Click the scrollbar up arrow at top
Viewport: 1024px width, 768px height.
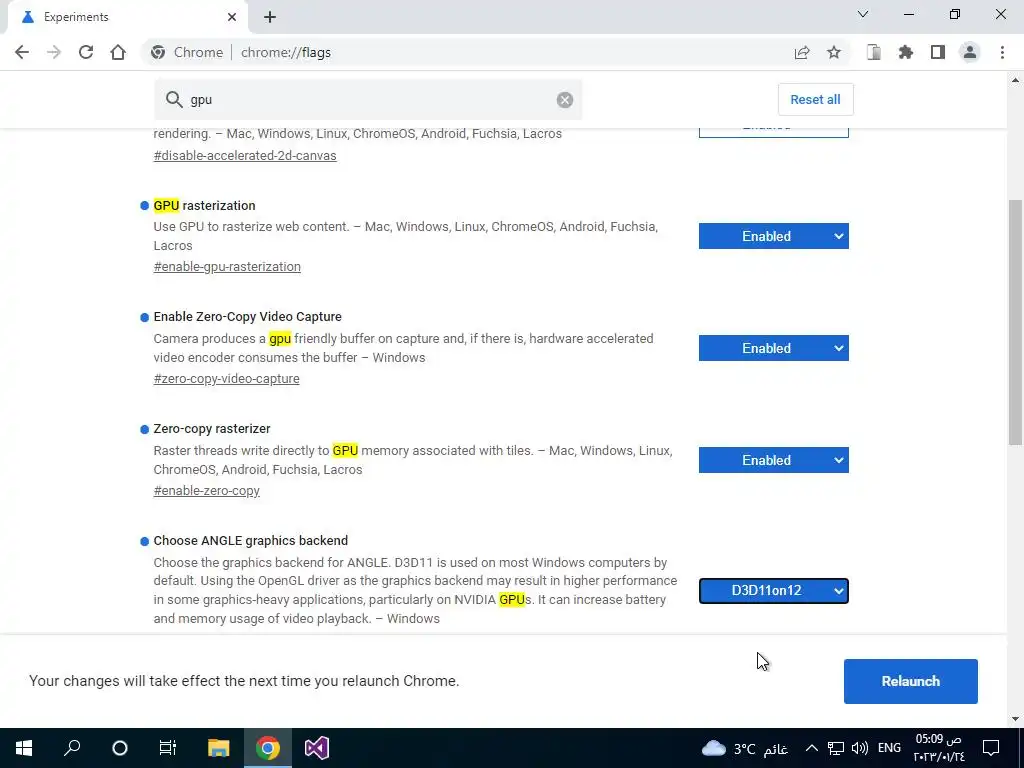[1015, 80]
